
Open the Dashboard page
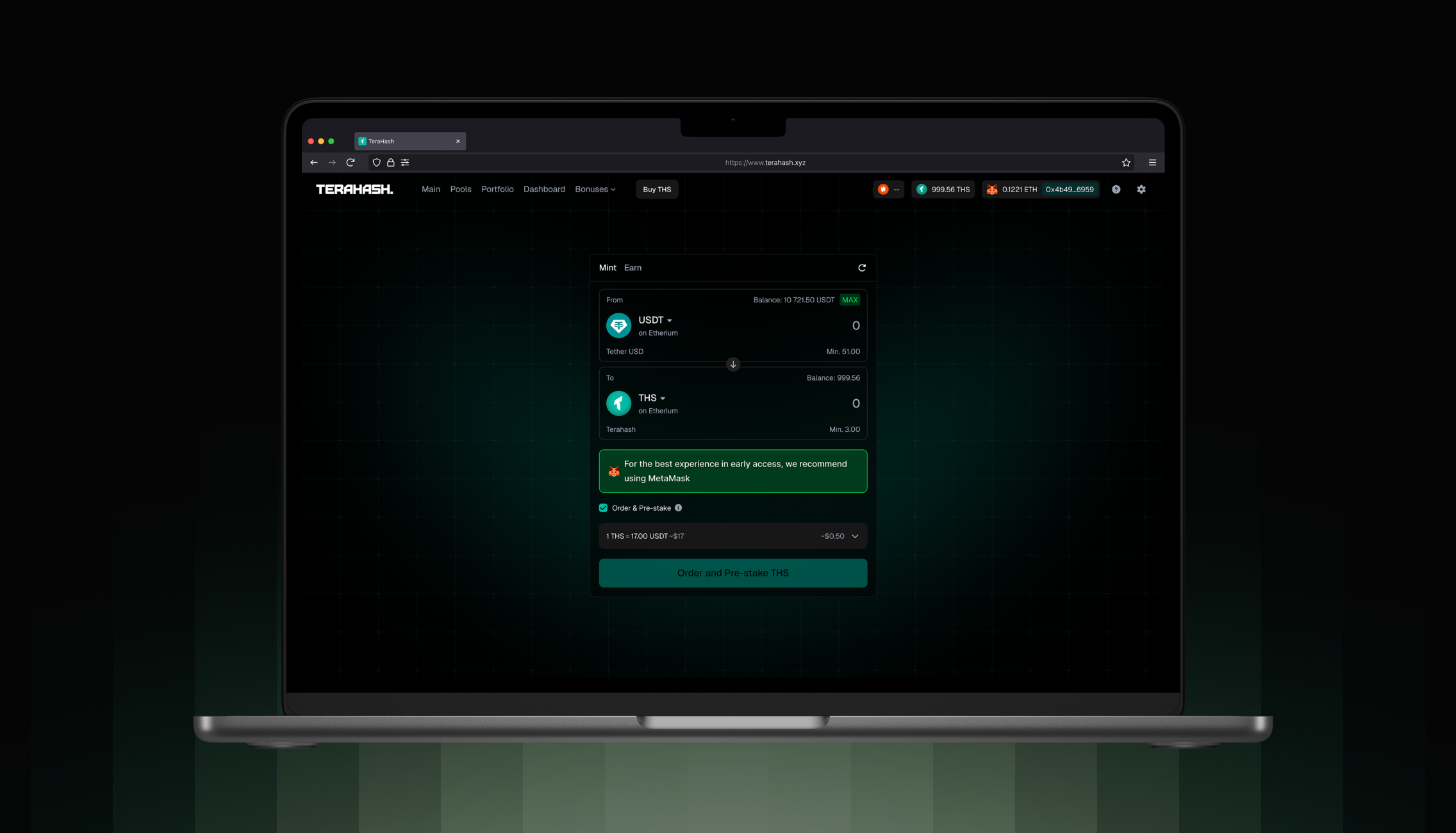click(x=544, y=189)
